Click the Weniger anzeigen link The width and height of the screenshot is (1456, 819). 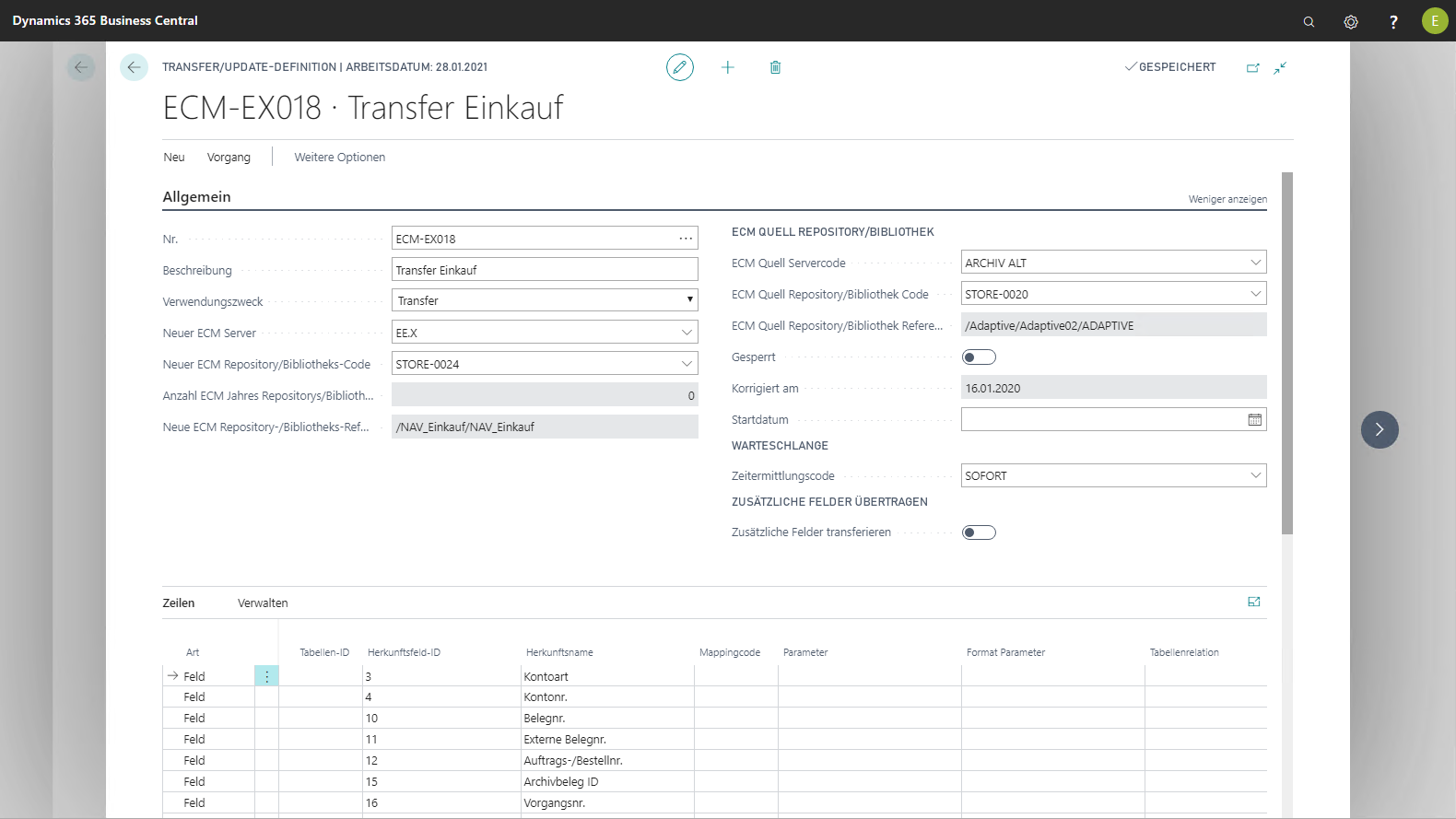click(x=1227, y=199)
